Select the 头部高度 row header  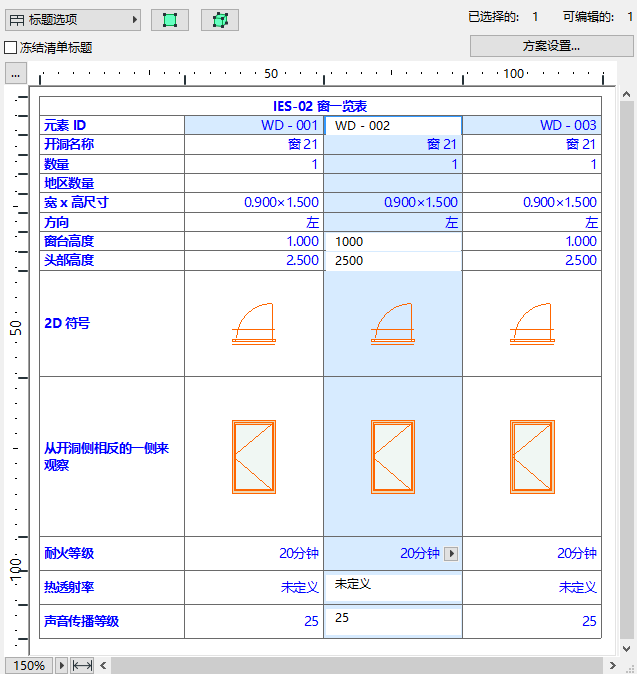[112, 260]
